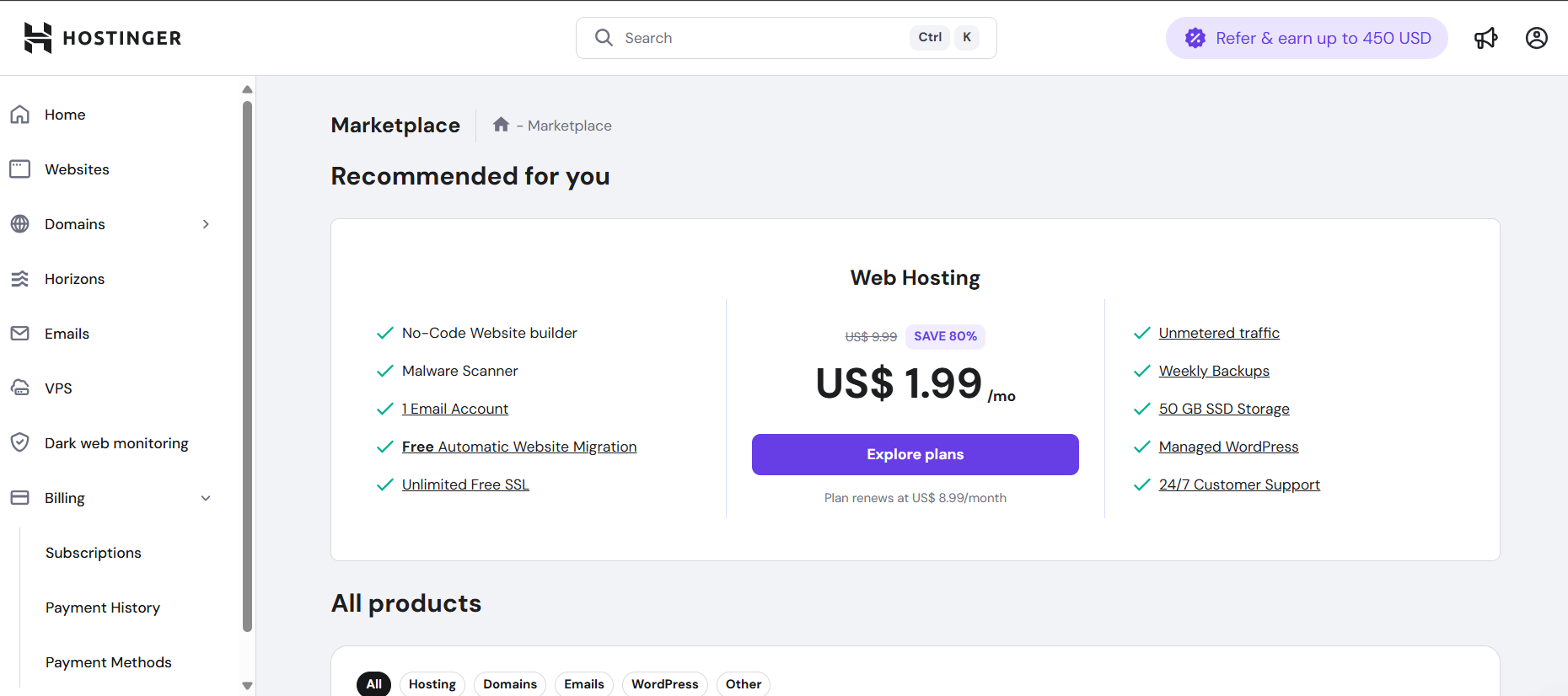
Task: Filter products by Other
Action: coord(744,684)
